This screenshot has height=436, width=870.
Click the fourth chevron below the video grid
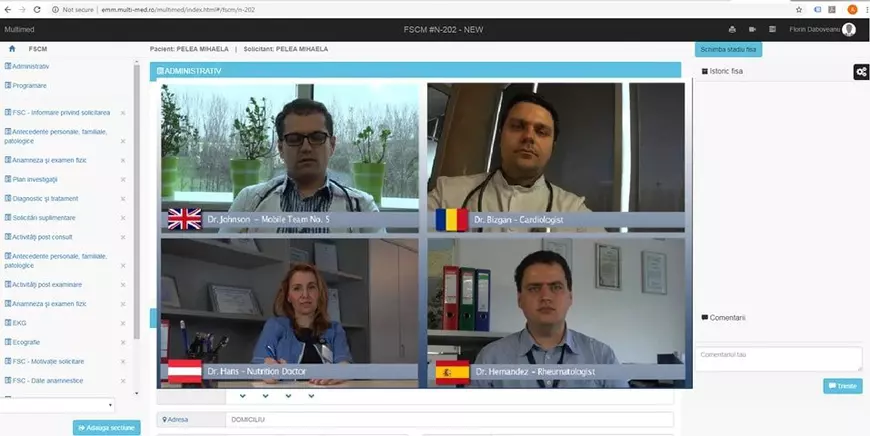(x=311, y=396)
